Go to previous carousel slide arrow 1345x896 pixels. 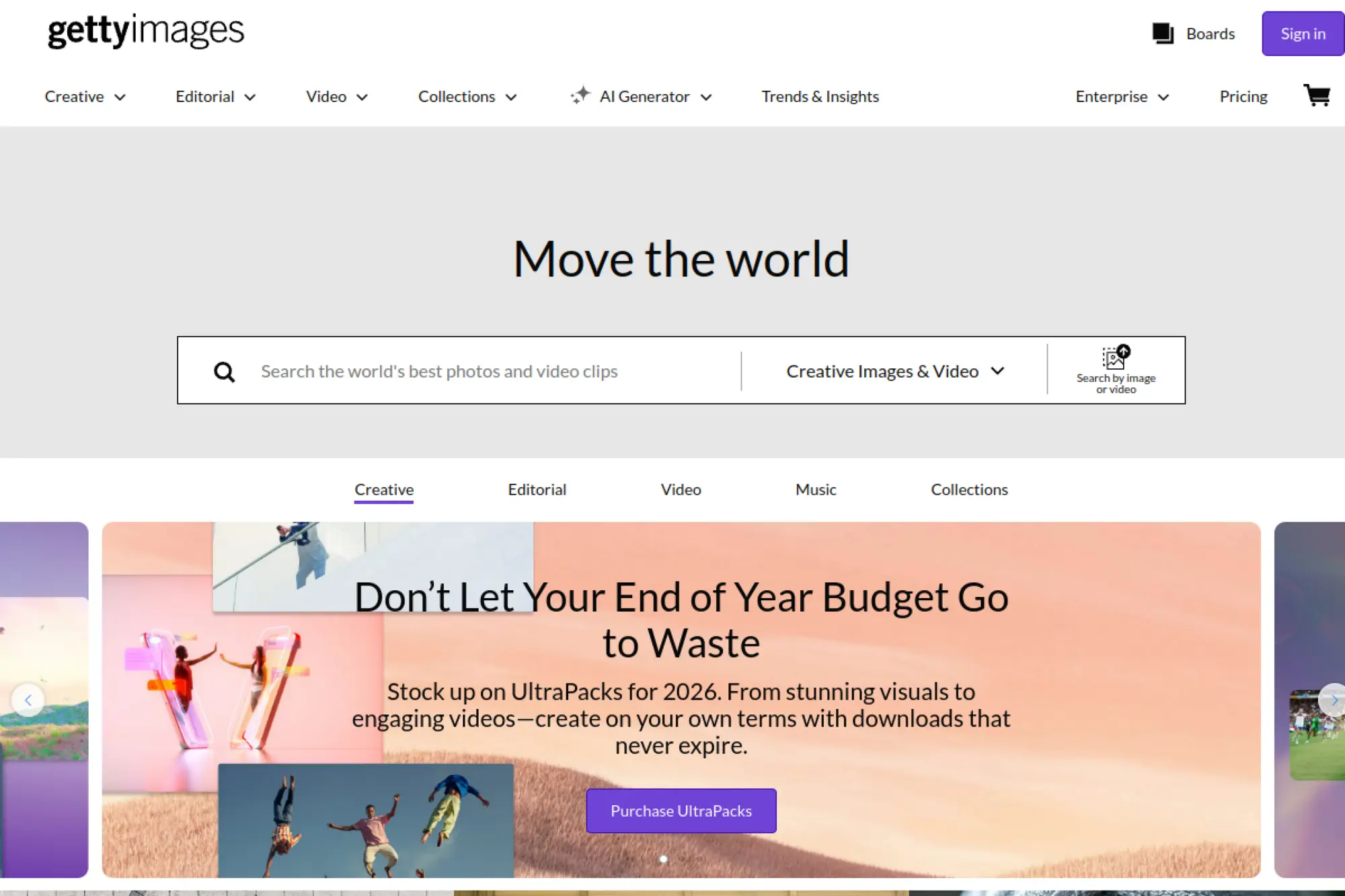28,700
